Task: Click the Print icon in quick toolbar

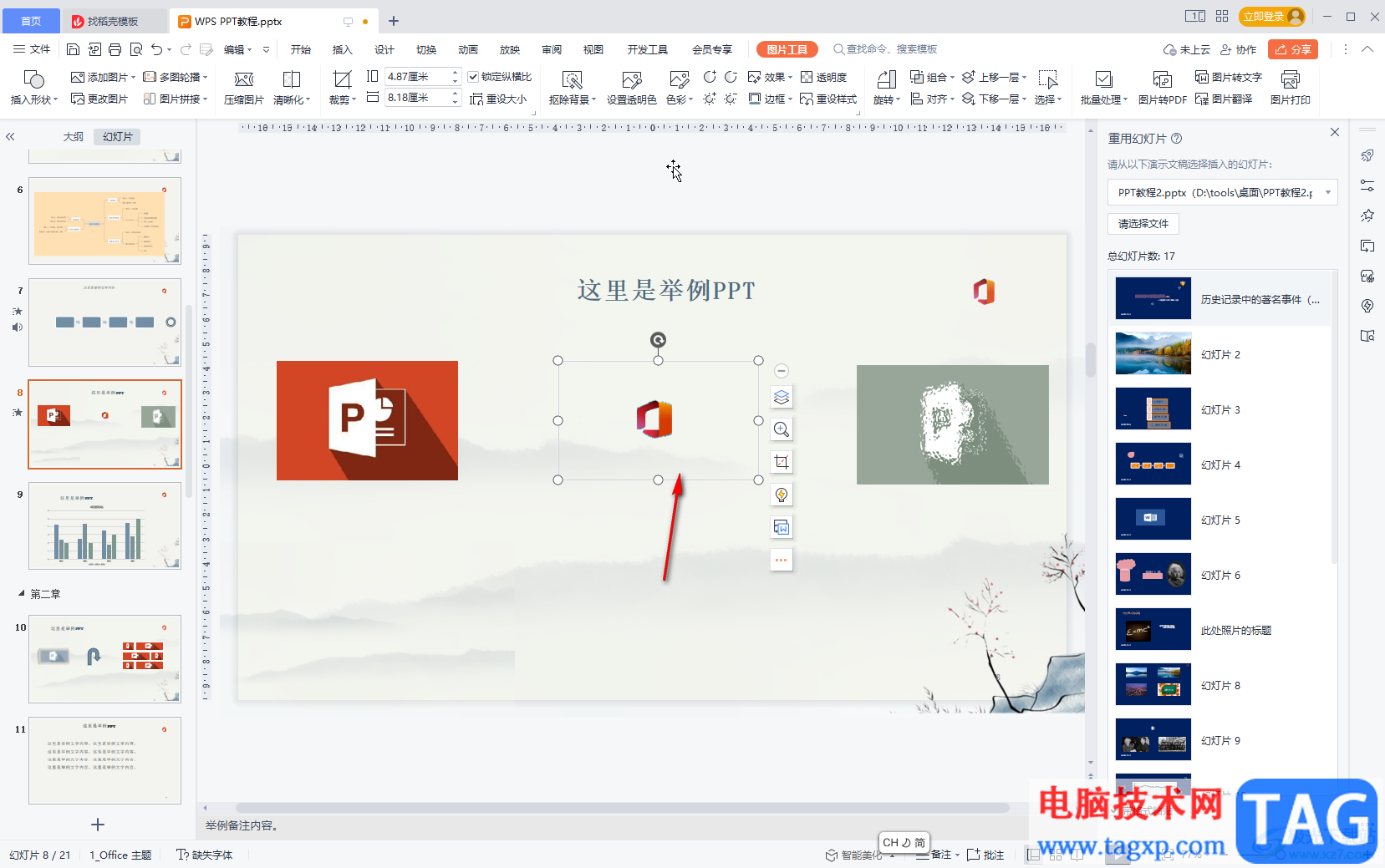Action: (x=115, y=49)
